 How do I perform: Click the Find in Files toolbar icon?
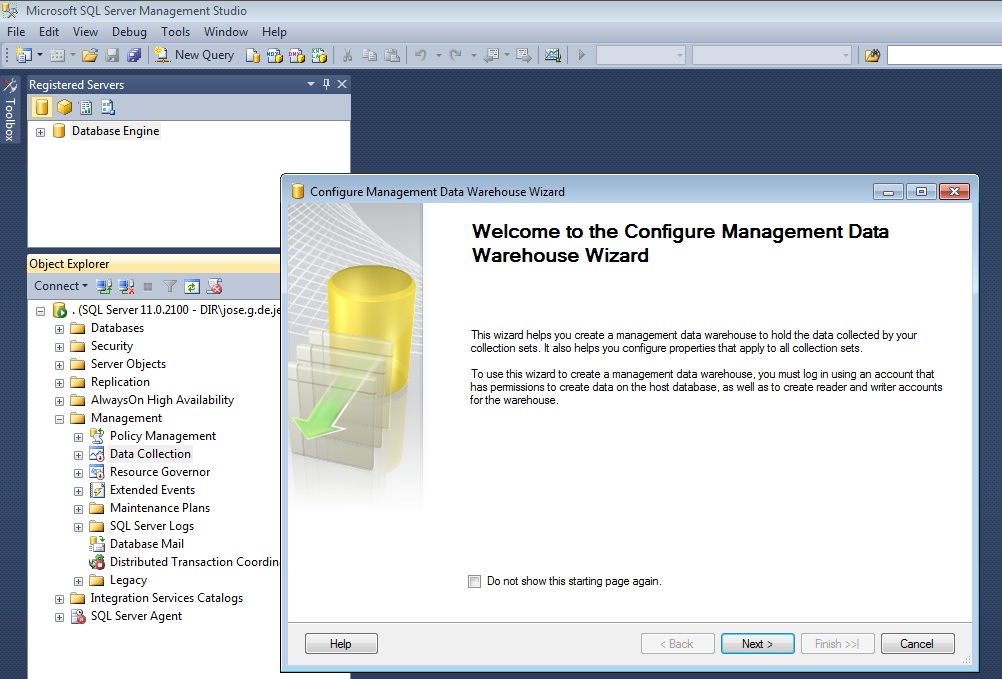(873, 56)
